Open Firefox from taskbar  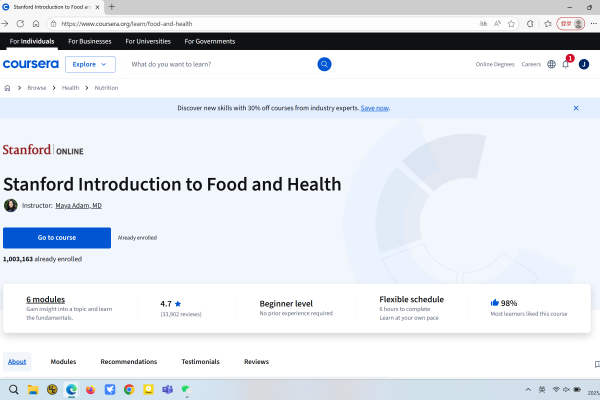pyautogui.click(x=90, y=390)
